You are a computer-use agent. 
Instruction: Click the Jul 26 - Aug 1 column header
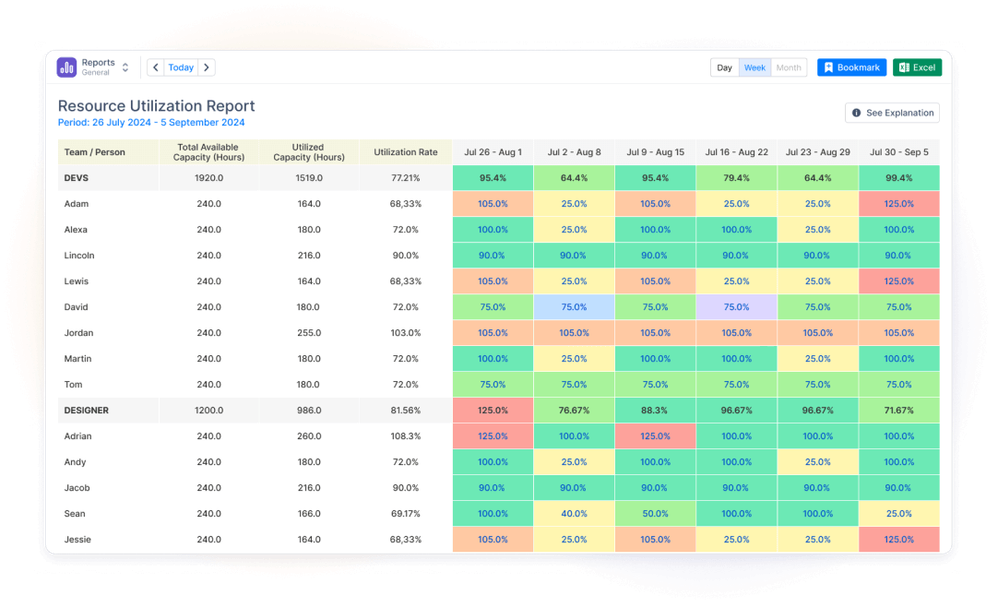(x=493, y=152)
